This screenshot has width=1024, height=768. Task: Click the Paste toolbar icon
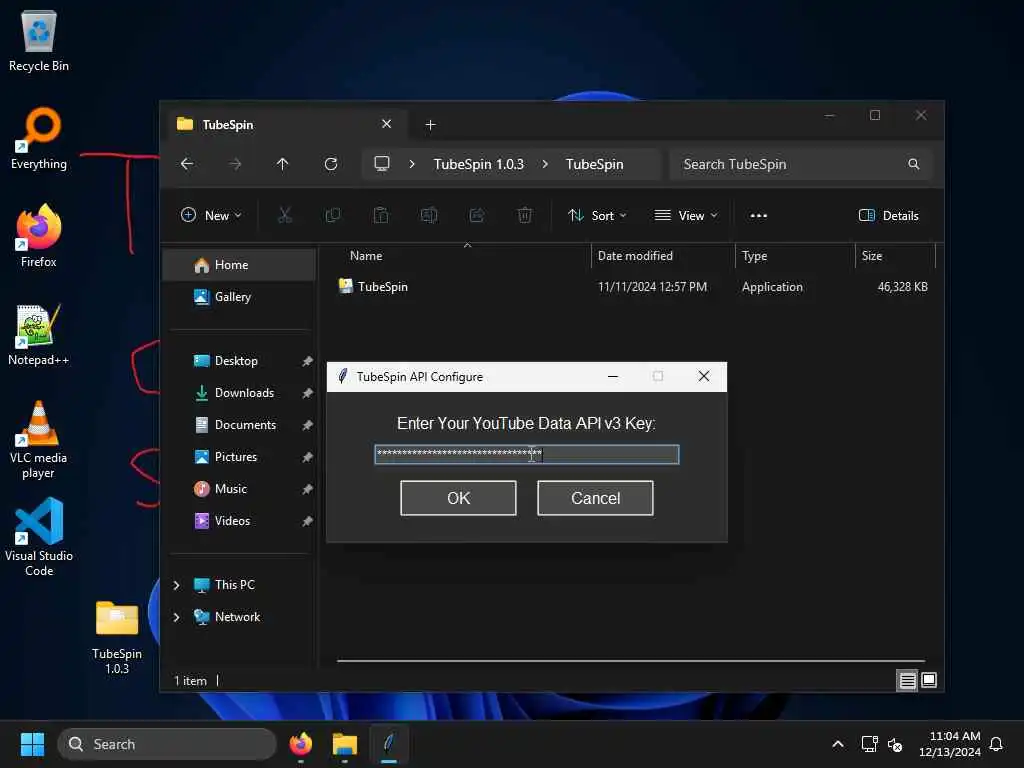[x=381, y=215]
